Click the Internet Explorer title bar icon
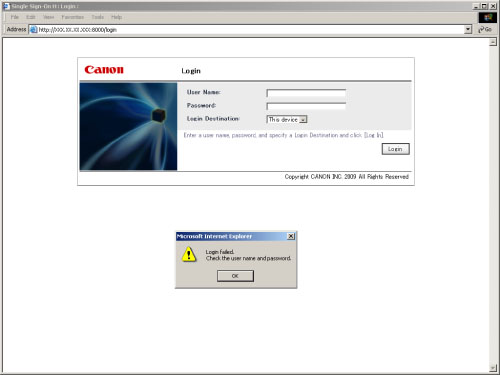 [6, 6]
